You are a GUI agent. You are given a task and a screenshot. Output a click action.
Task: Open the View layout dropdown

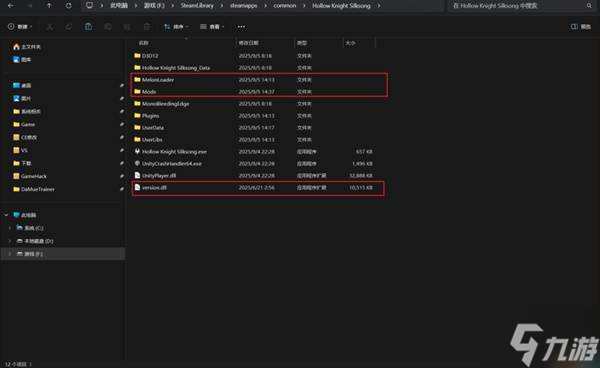[x=212, y=26]
